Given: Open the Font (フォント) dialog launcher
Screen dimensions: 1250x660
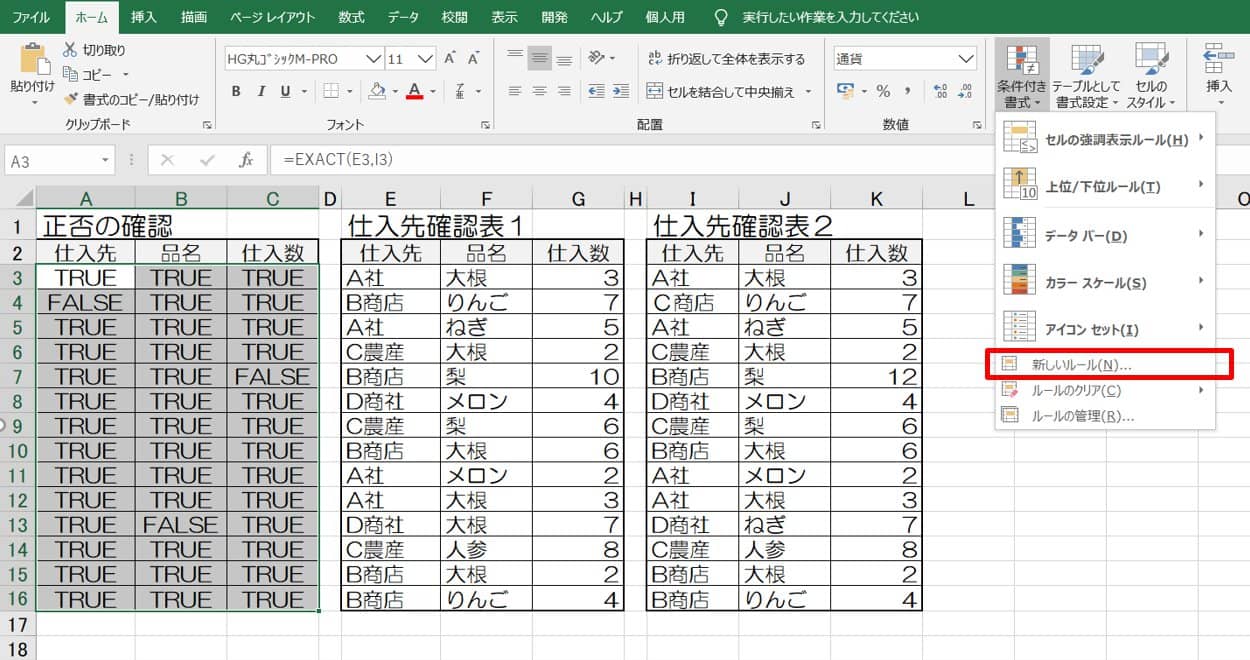Looking at the screenshot, I should pyautogui.click(x=486, y=125).
